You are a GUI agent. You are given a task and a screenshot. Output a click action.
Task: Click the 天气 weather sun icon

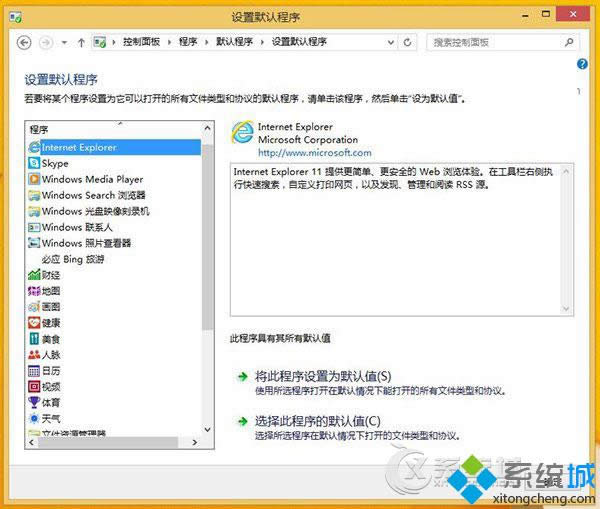(34, 418)
